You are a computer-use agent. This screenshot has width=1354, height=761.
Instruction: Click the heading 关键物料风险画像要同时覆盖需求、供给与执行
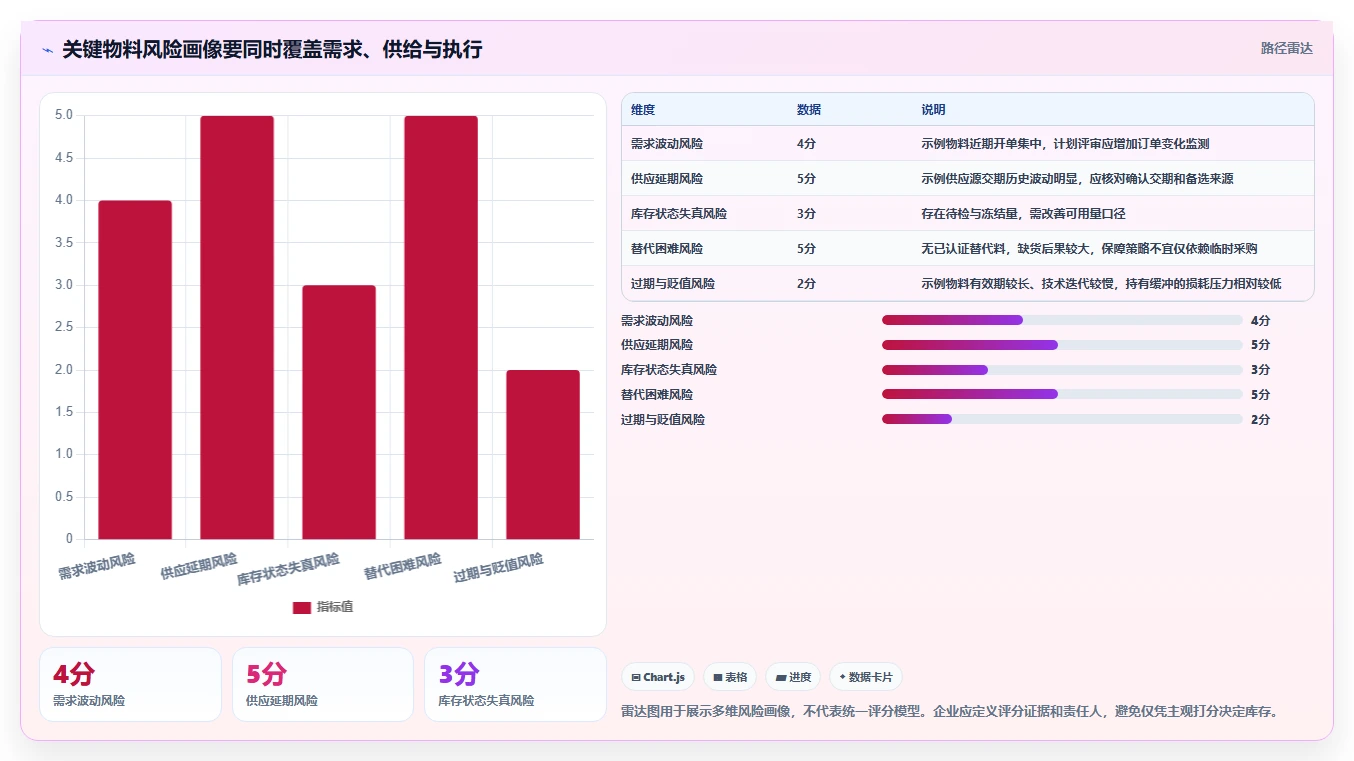(x=272, y=49)
